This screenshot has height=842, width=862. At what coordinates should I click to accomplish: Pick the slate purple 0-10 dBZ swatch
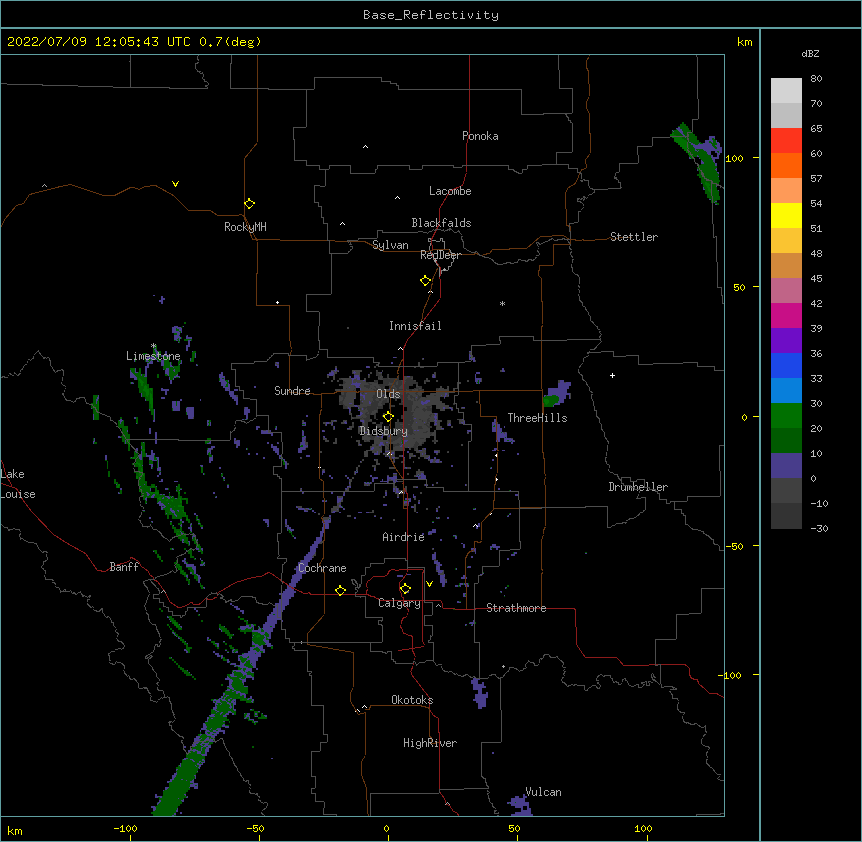[786, 466]
